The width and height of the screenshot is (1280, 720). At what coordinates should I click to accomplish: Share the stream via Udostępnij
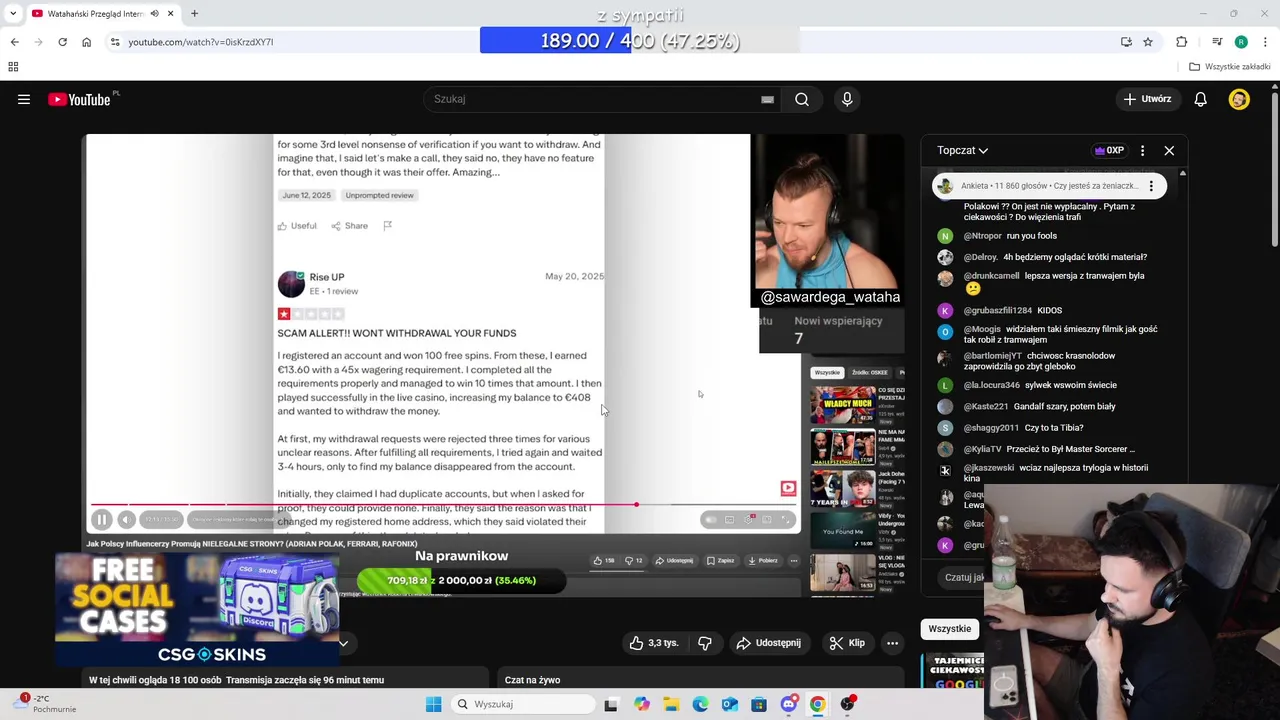(x=768, y=643)
